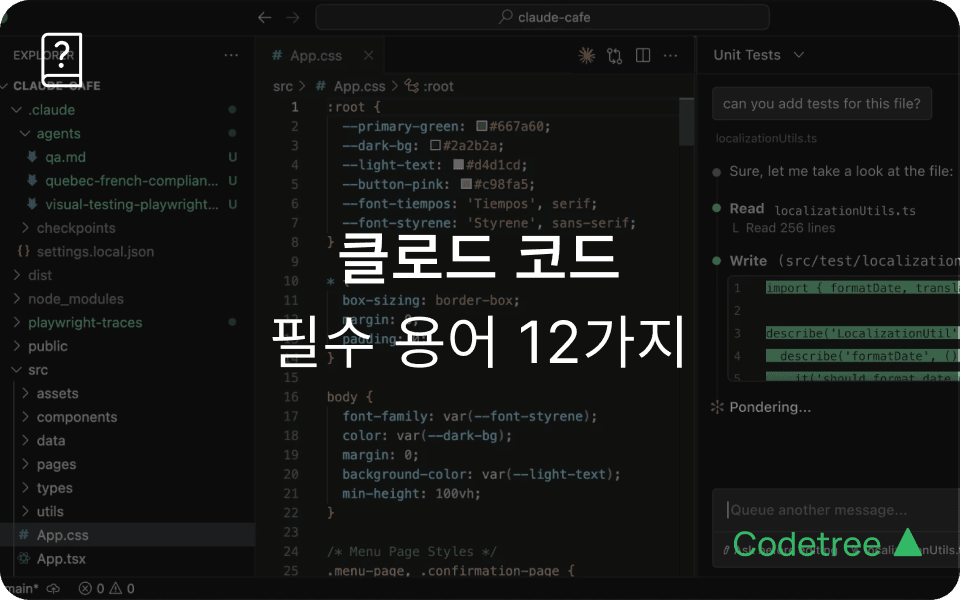Click the min-height: 100vh line
The width and height of the screenshot is (960, 600).
click(411, 493)
